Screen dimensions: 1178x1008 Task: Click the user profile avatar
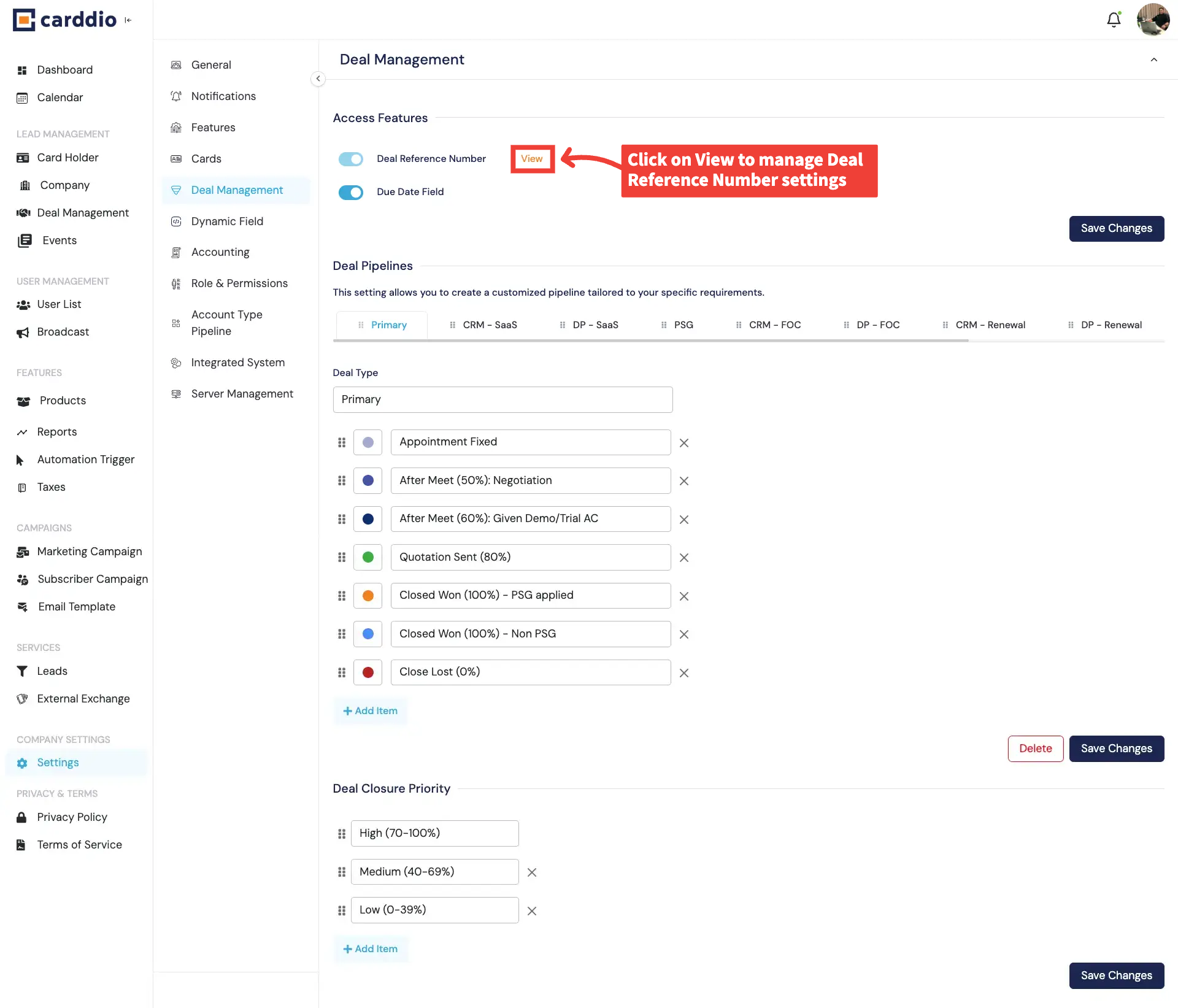tap(1153, 20)
